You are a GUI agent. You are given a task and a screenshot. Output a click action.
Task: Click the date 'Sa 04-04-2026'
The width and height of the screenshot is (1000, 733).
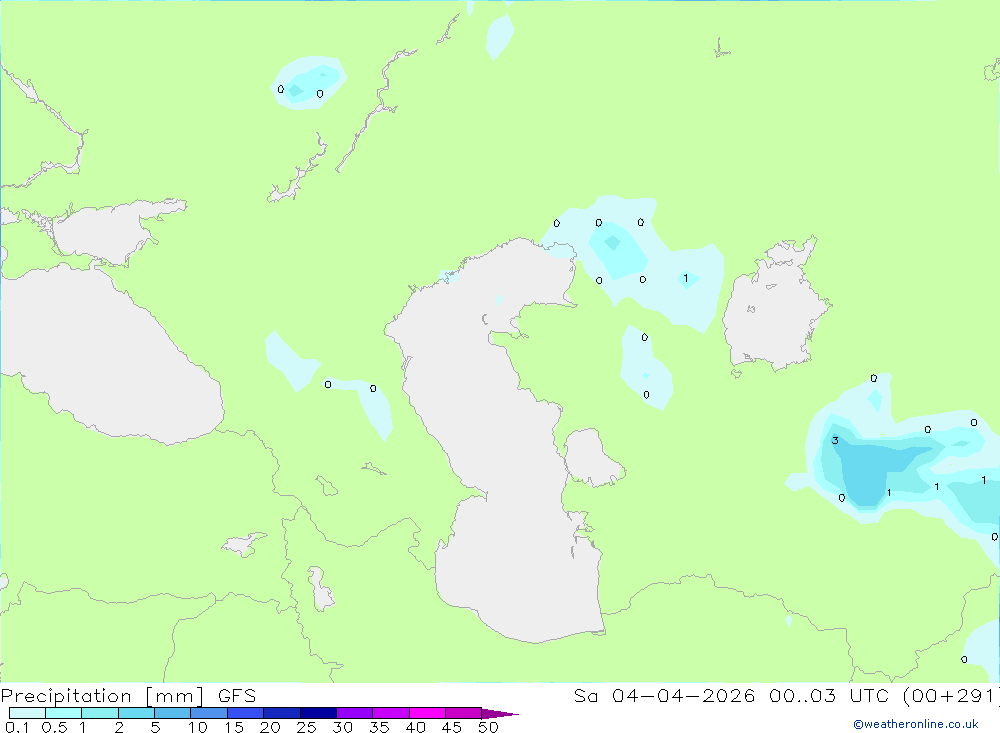(x=664, y=696)
